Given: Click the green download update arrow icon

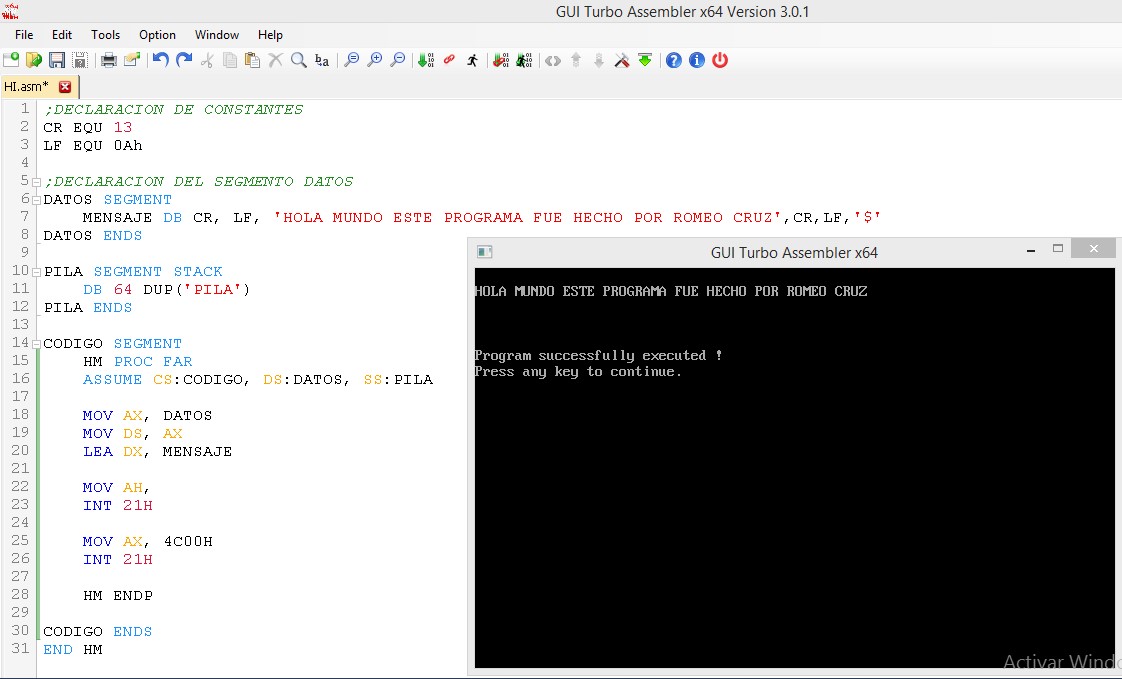Looking at the screenshot, I should pyautogui.click(x=645, y=60).
